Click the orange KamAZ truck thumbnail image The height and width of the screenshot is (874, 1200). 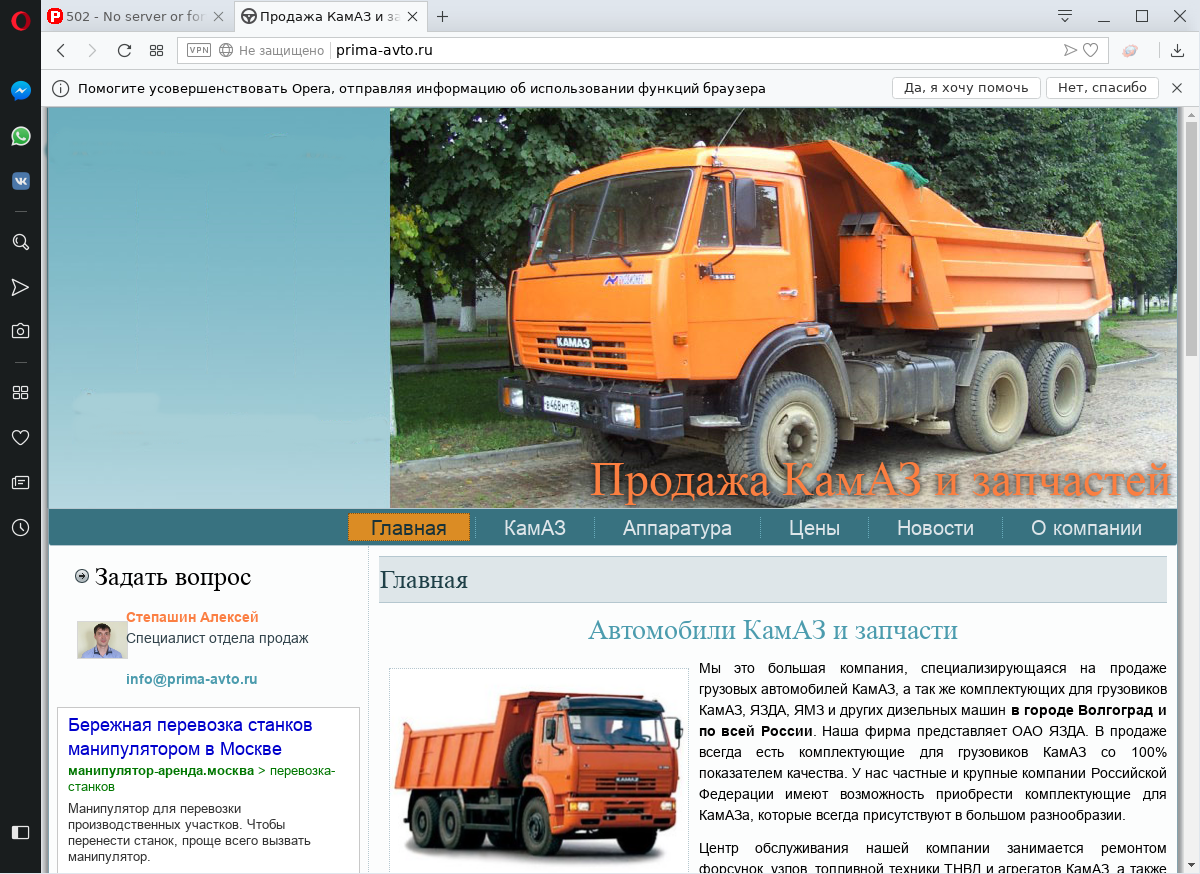[538, 770]
